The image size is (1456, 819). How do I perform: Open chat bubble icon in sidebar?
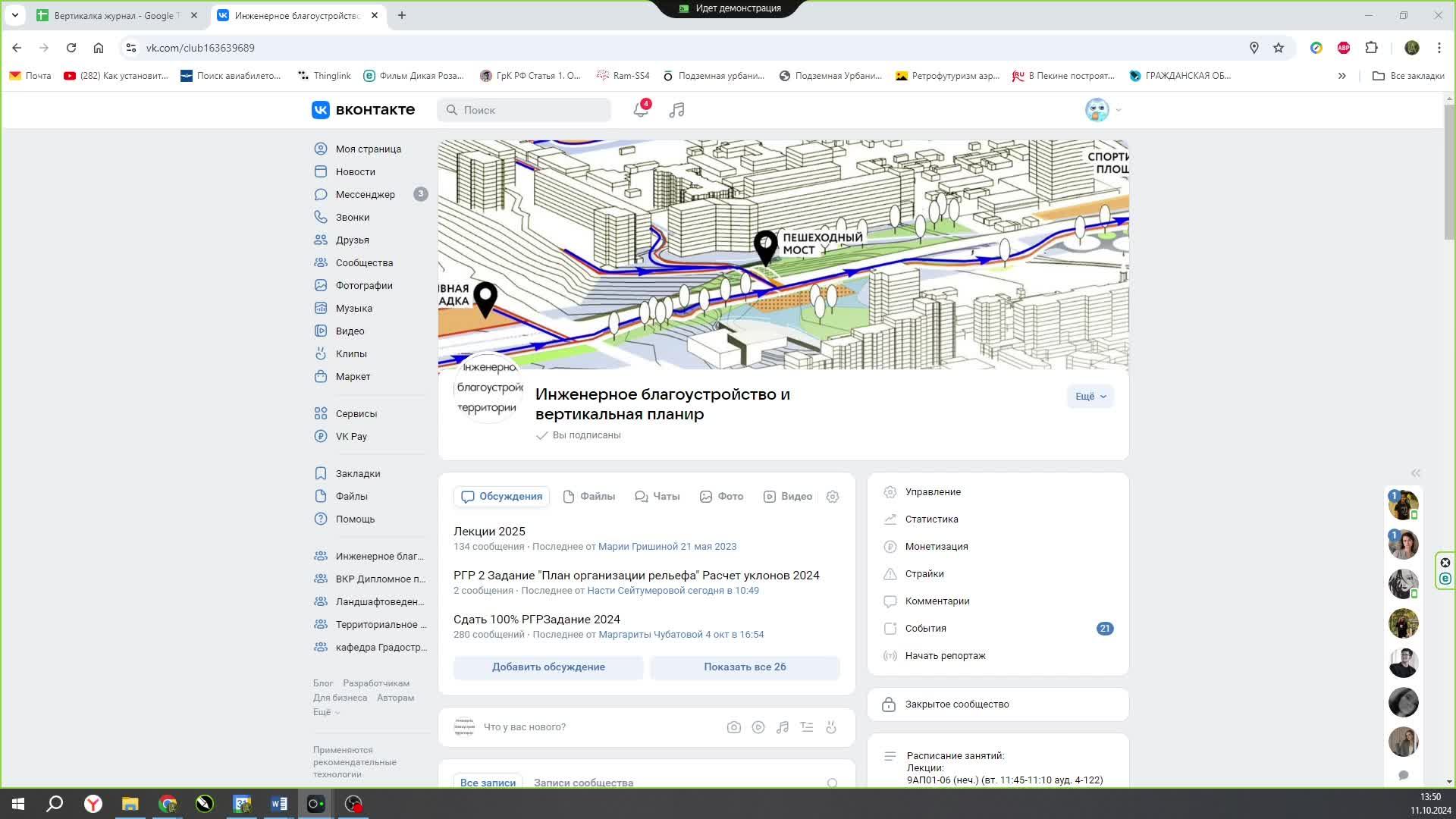tap(1404, 775)
